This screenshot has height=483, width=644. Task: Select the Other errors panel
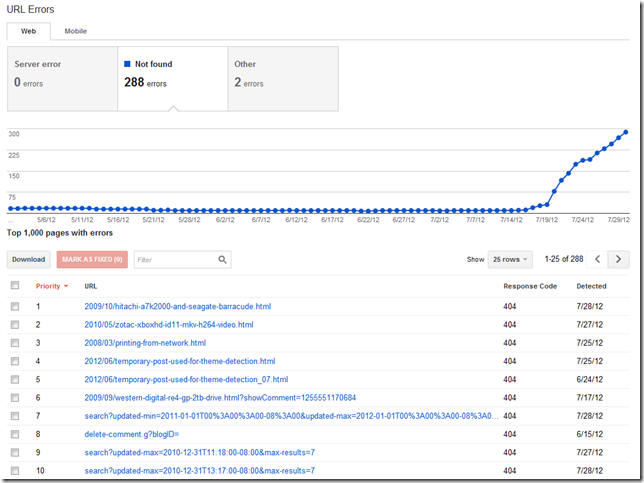click(x=283, y=78)
